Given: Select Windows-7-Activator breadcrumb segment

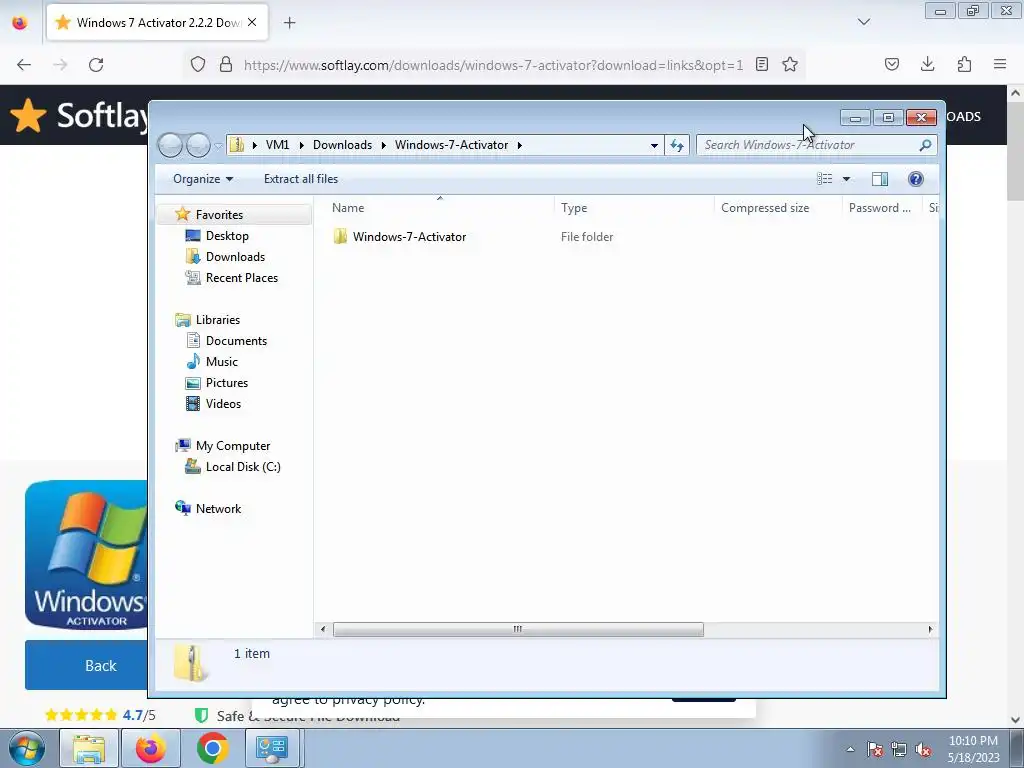Looking at the screenshot, I should click(x=451, y=145).
